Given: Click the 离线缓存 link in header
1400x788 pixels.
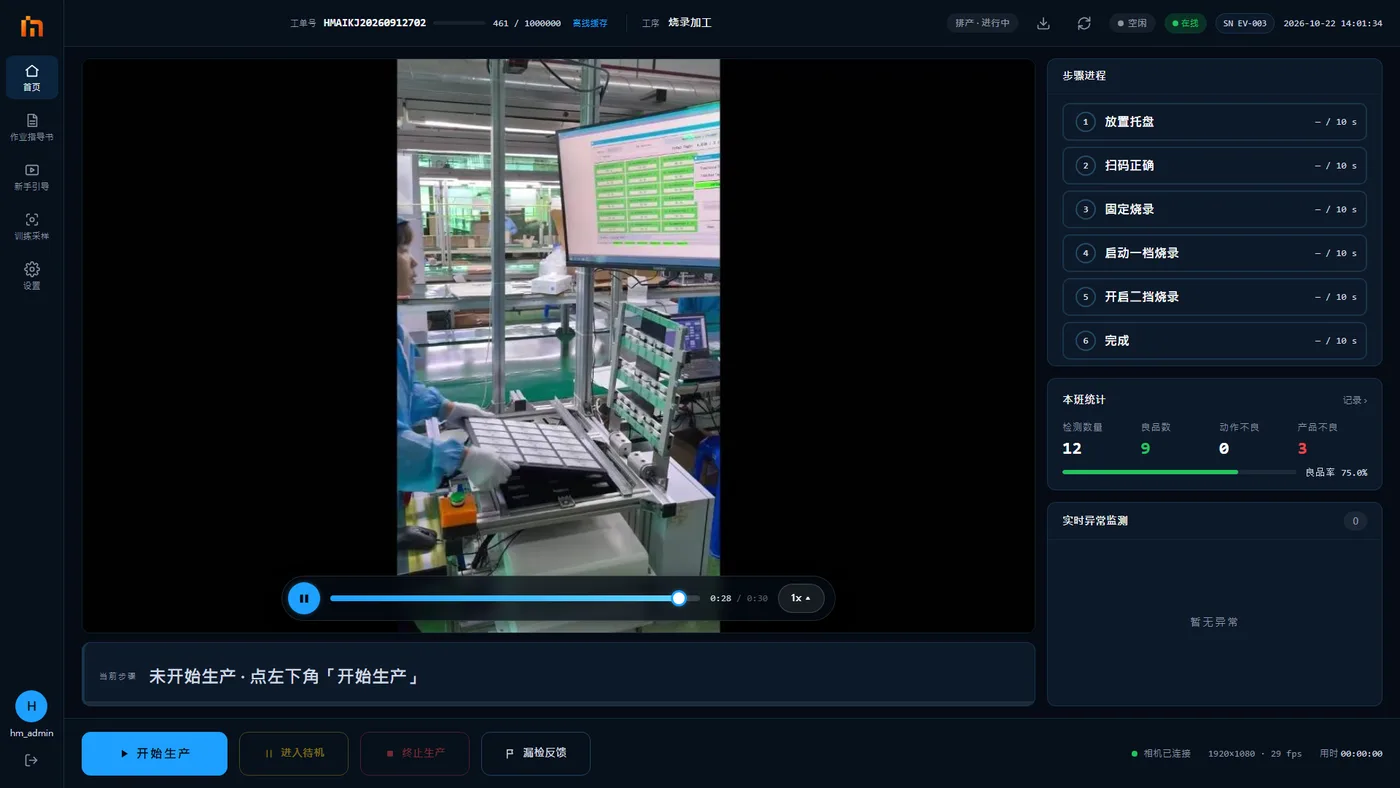Looking at the screenshot, I should [590, 23].
